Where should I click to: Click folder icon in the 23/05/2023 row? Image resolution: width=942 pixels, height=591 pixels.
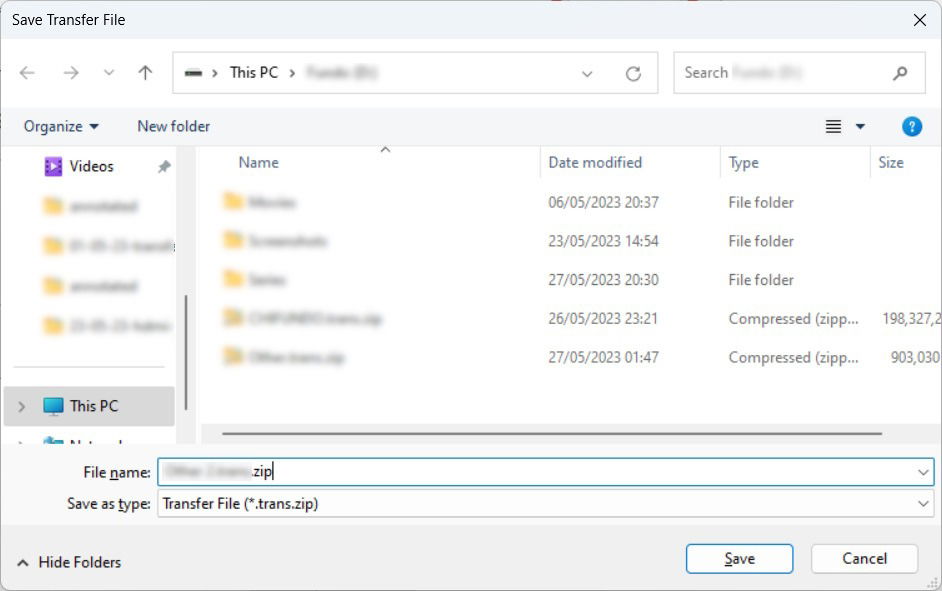[x=232, y=240]
